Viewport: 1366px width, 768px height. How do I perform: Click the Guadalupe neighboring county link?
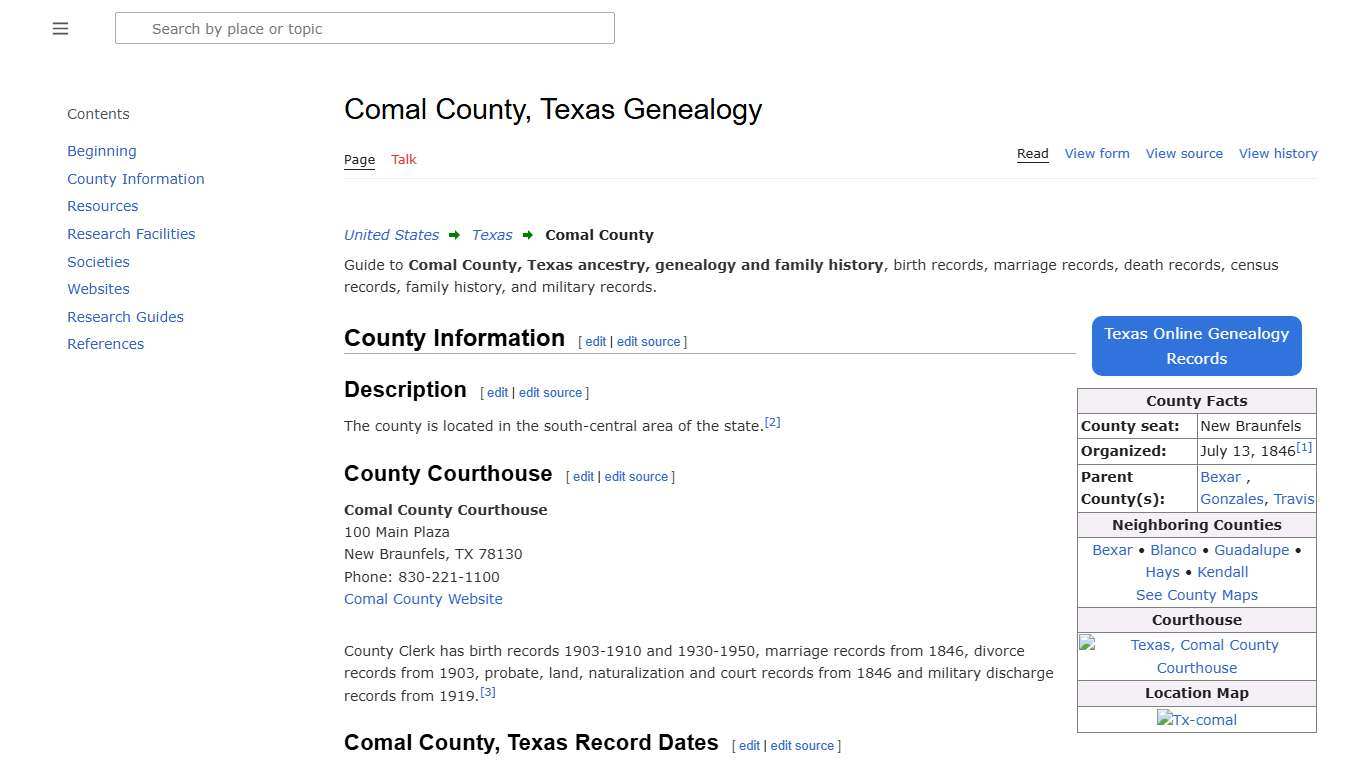tap(1251, 549)
